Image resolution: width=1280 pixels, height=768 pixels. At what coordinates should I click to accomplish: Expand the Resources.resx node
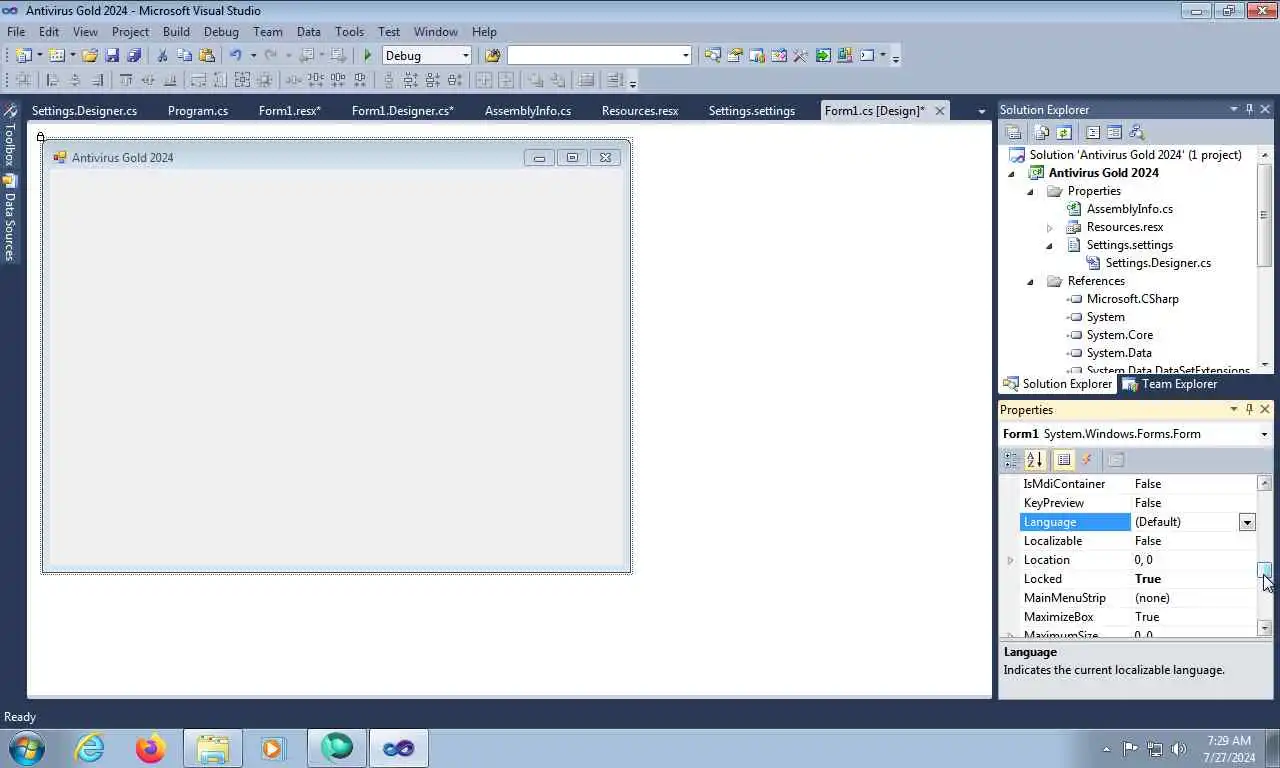[1049, 228]
